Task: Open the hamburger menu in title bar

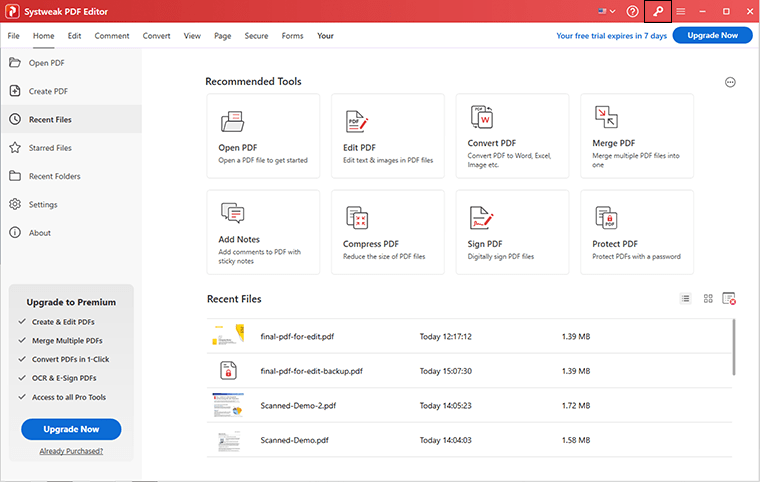Action: tap(681, 11)
